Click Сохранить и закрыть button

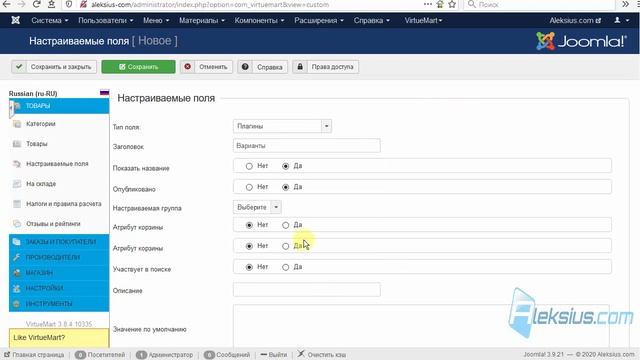coord(54,67)
